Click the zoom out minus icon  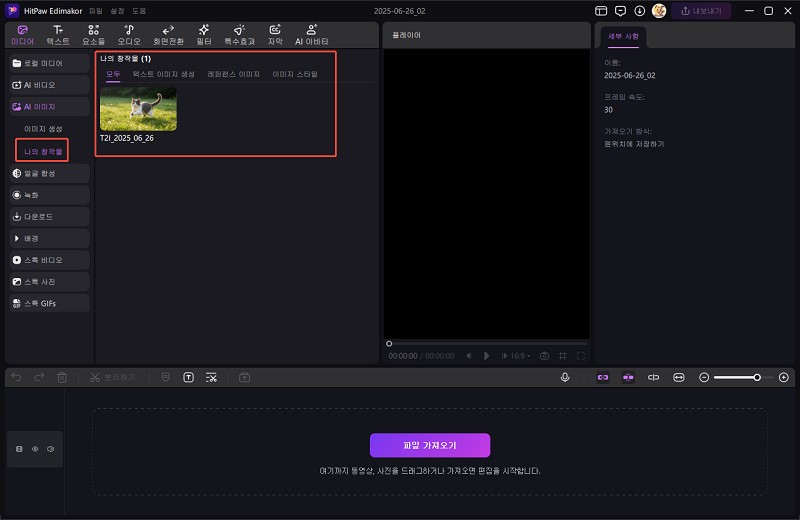704,377
